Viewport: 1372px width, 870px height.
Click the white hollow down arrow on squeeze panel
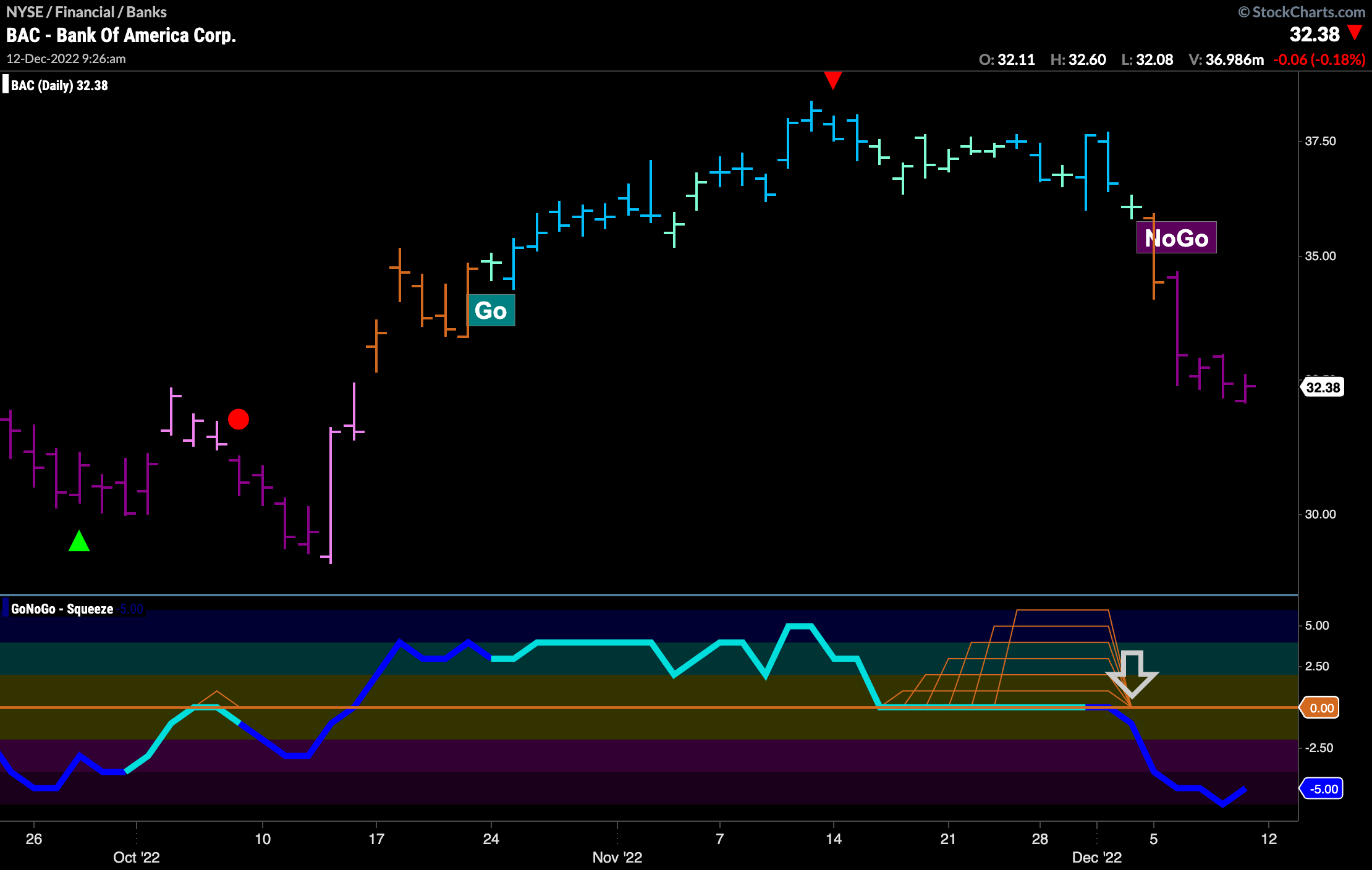(1132, 674)
